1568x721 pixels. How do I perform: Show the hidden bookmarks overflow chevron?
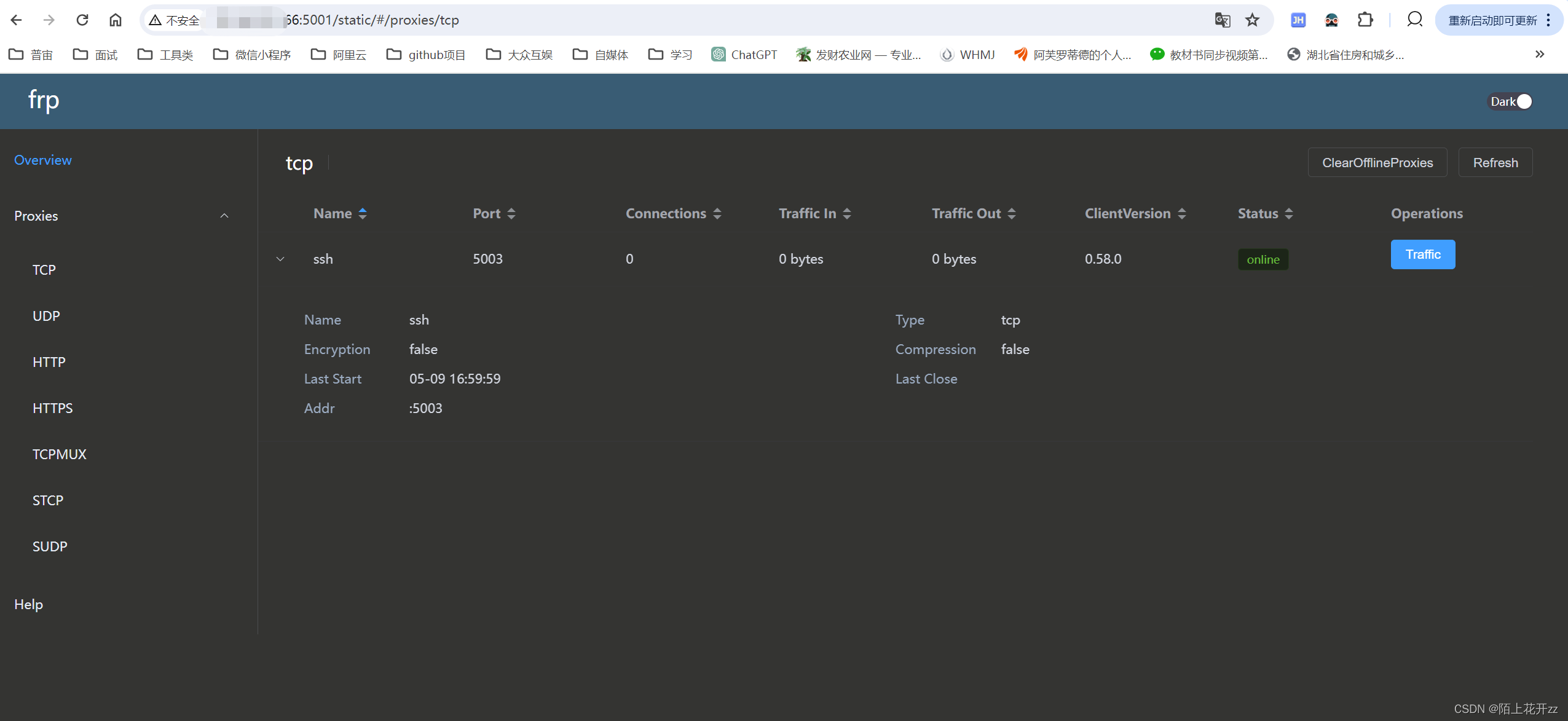[1539, 55]
